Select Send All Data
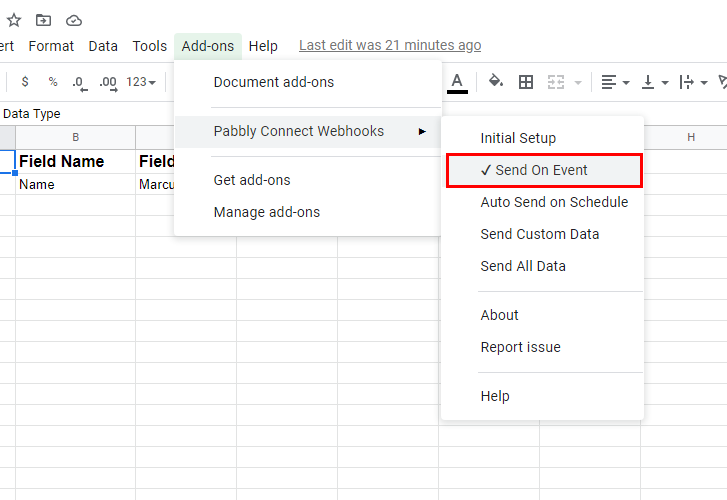This screenshot has height=500, width=727. [542, 266]
